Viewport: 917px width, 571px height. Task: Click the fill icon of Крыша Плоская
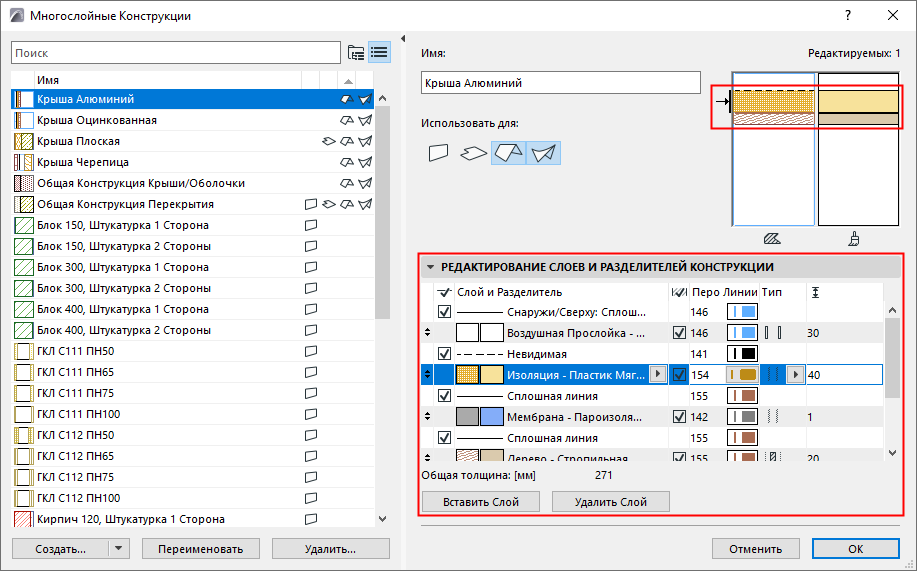click(x=23, y=142)
